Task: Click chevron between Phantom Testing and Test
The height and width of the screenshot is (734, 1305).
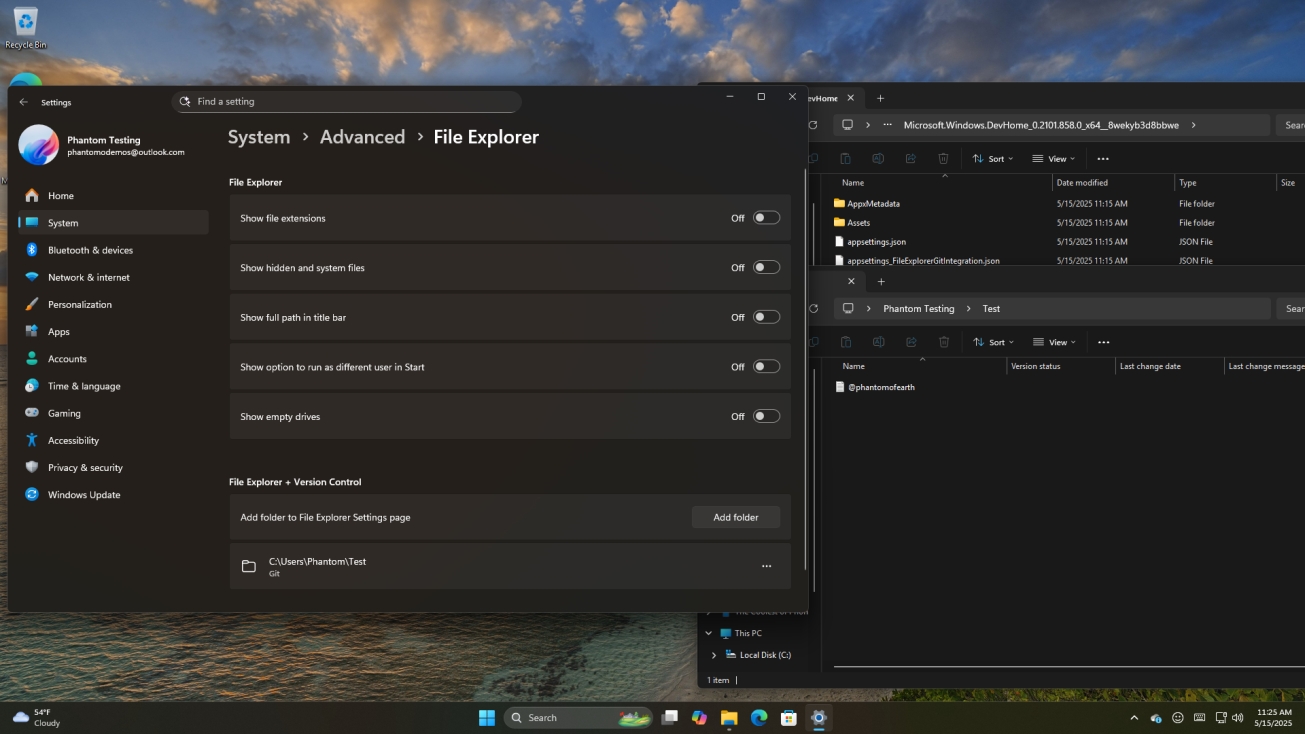Action: pos(969,309)
